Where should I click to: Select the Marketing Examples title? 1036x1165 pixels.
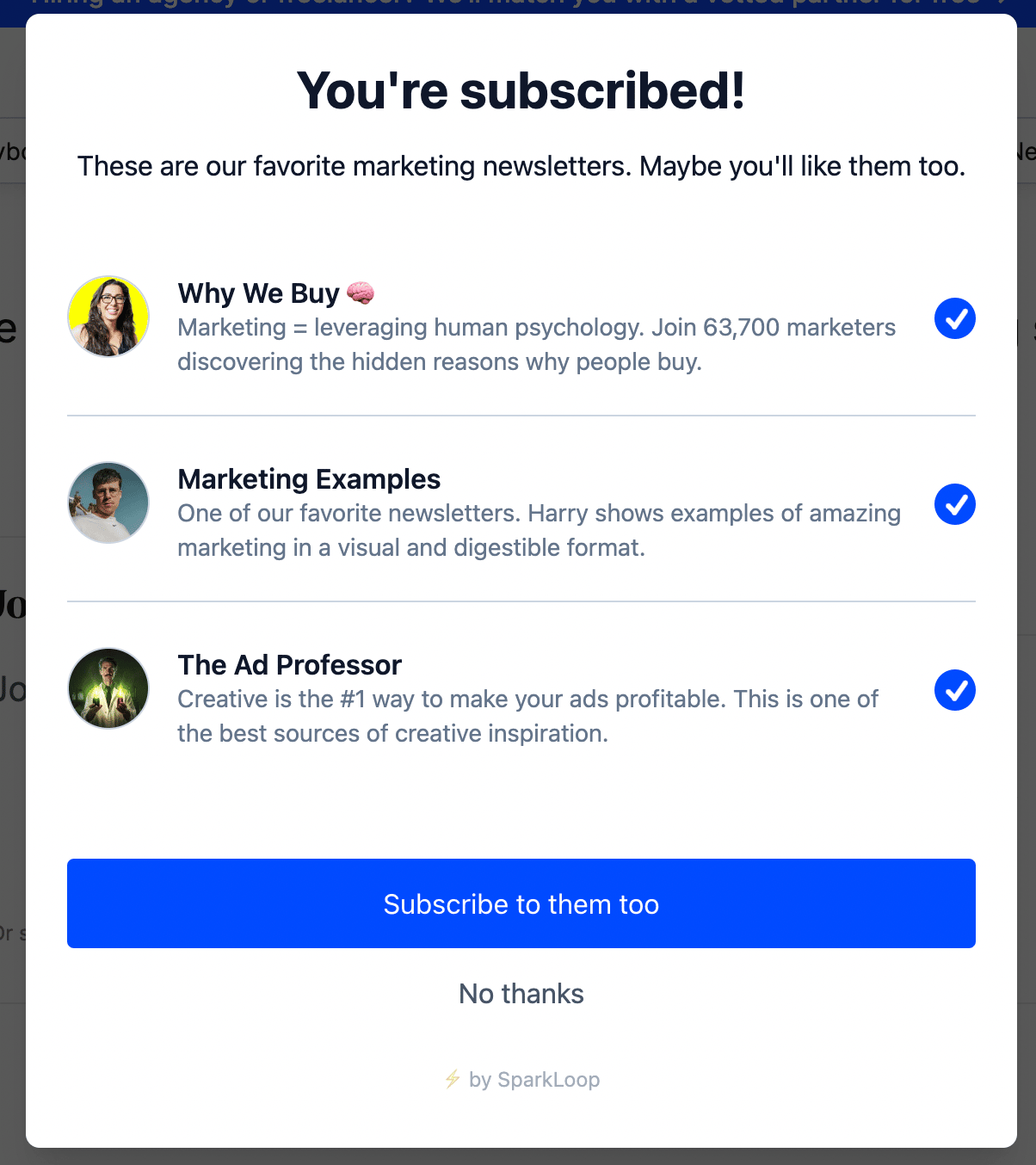click(x=309, y=479)
